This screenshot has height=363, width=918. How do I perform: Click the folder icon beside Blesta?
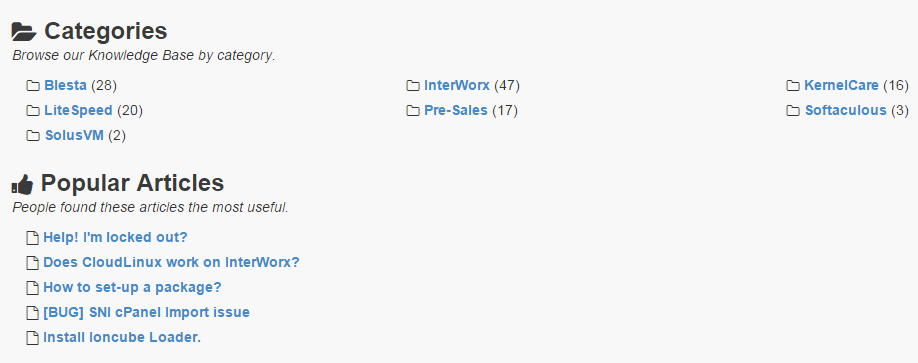pos(33,86)
